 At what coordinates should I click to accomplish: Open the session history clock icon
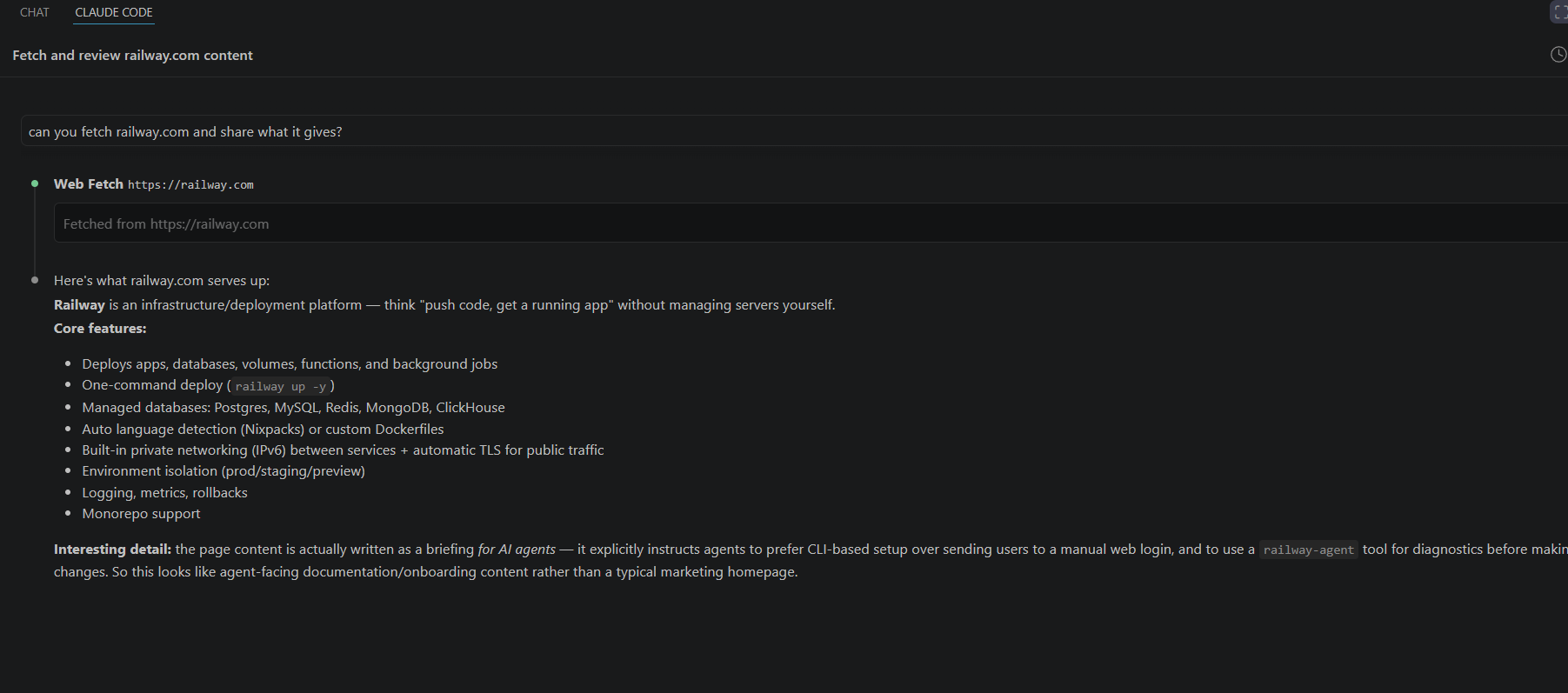pyautogui.click(x=1558, y=55)
